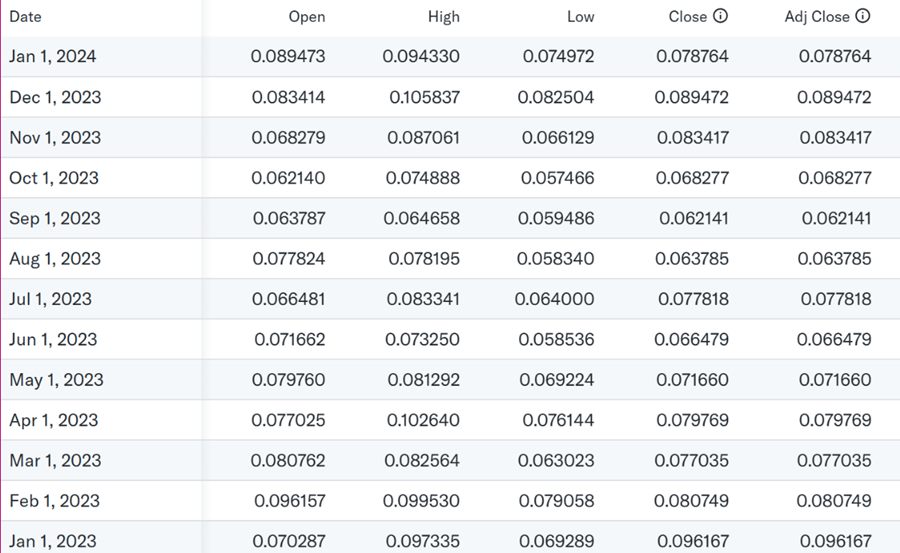
Task: Click Open value 0.096157
Action: pos(290,501)
